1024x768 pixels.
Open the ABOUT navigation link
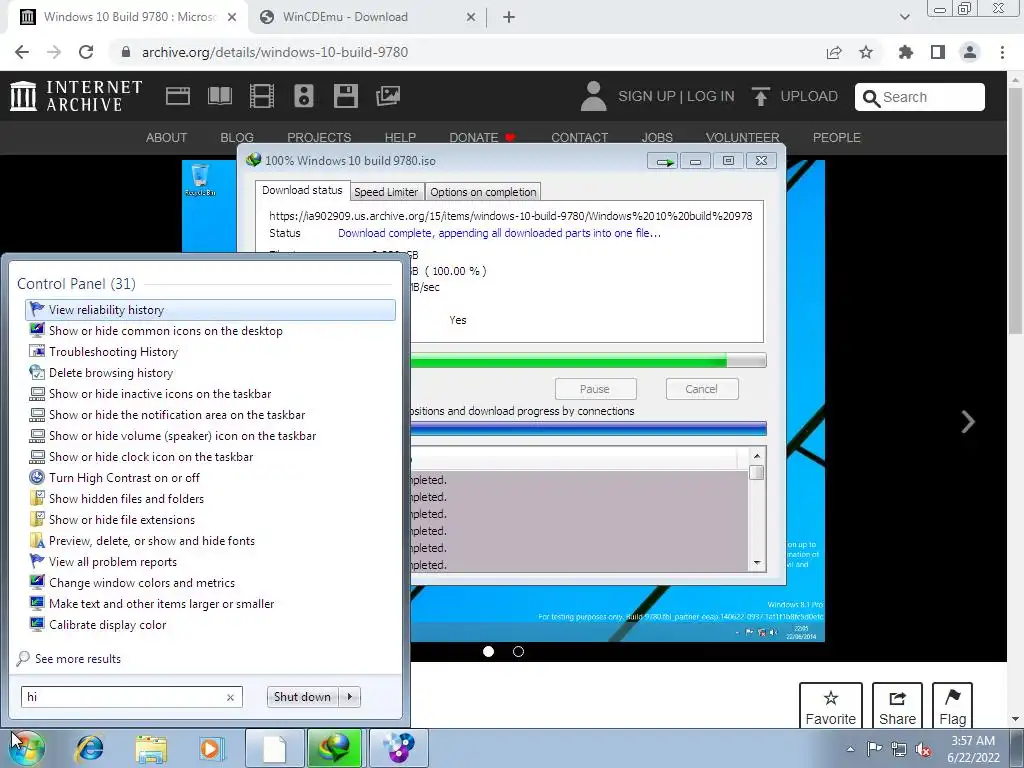tap(166, 138)
